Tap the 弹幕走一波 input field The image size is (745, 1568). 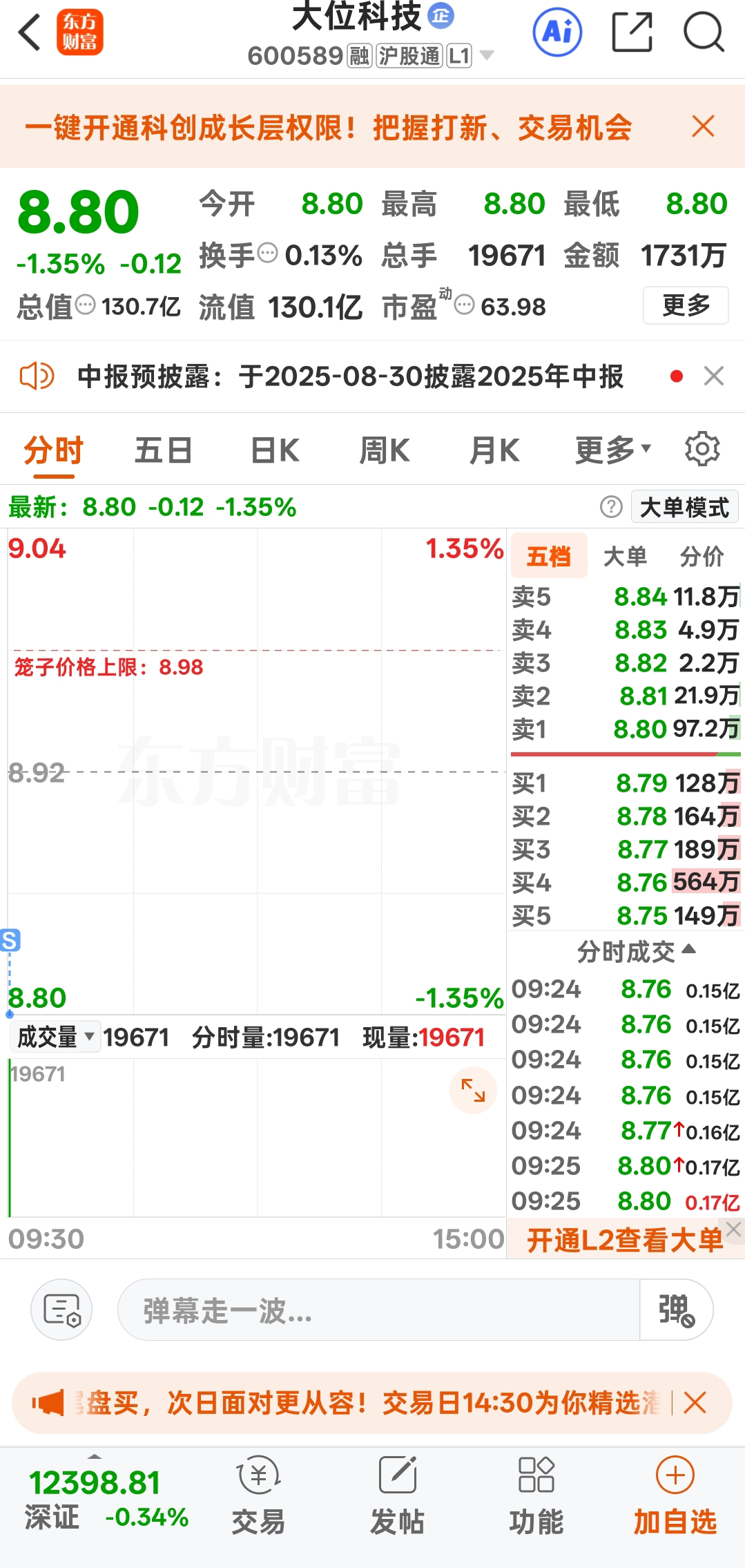click(x=378, y=1310)
